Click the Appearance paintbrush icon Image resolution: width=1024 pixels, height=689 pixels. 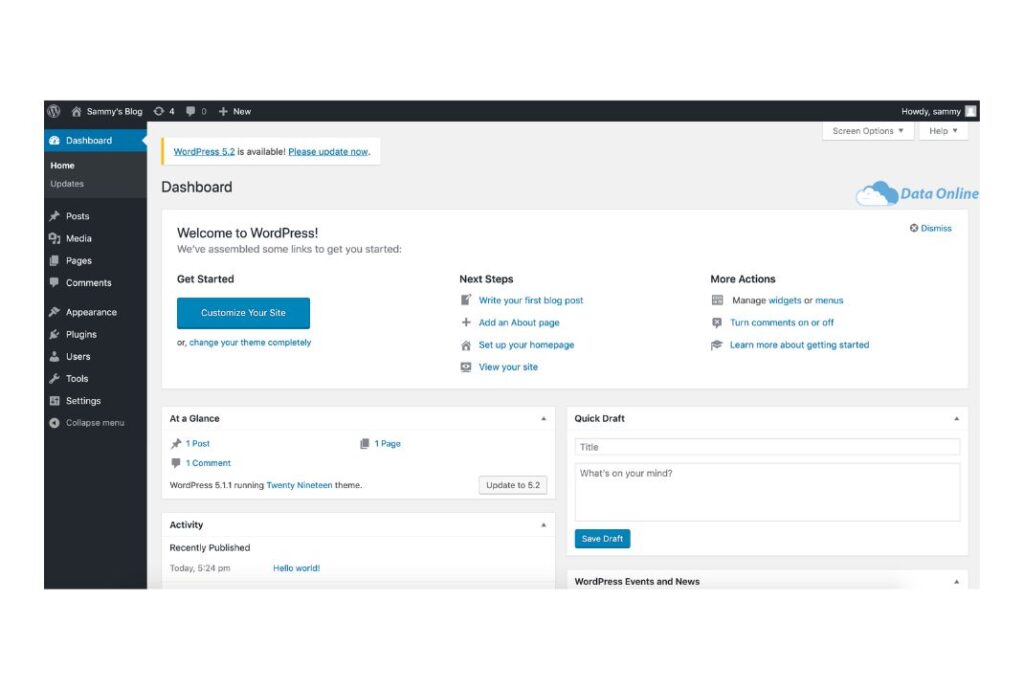(x=54, y=312)
